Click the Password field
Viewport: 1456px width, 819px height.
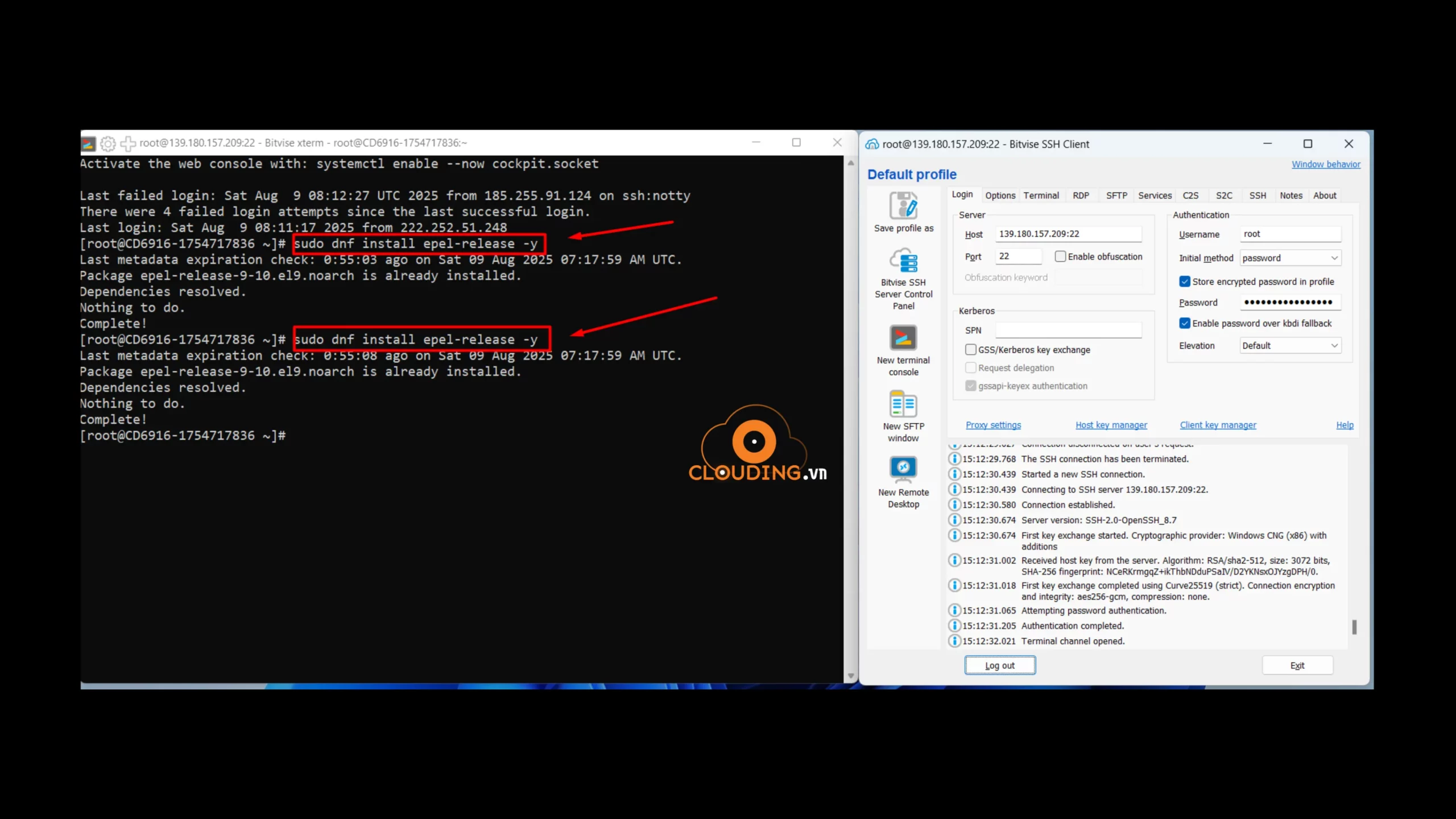pos(1290,302)
